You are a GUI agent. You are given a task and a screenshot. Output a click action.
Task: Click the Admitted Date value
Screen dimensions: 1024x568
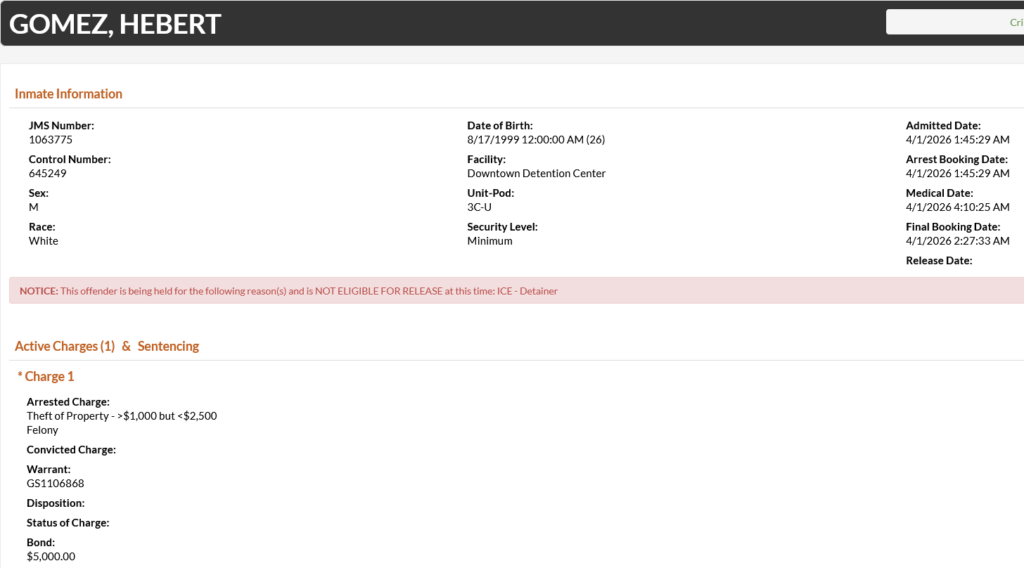coord(957,140)
